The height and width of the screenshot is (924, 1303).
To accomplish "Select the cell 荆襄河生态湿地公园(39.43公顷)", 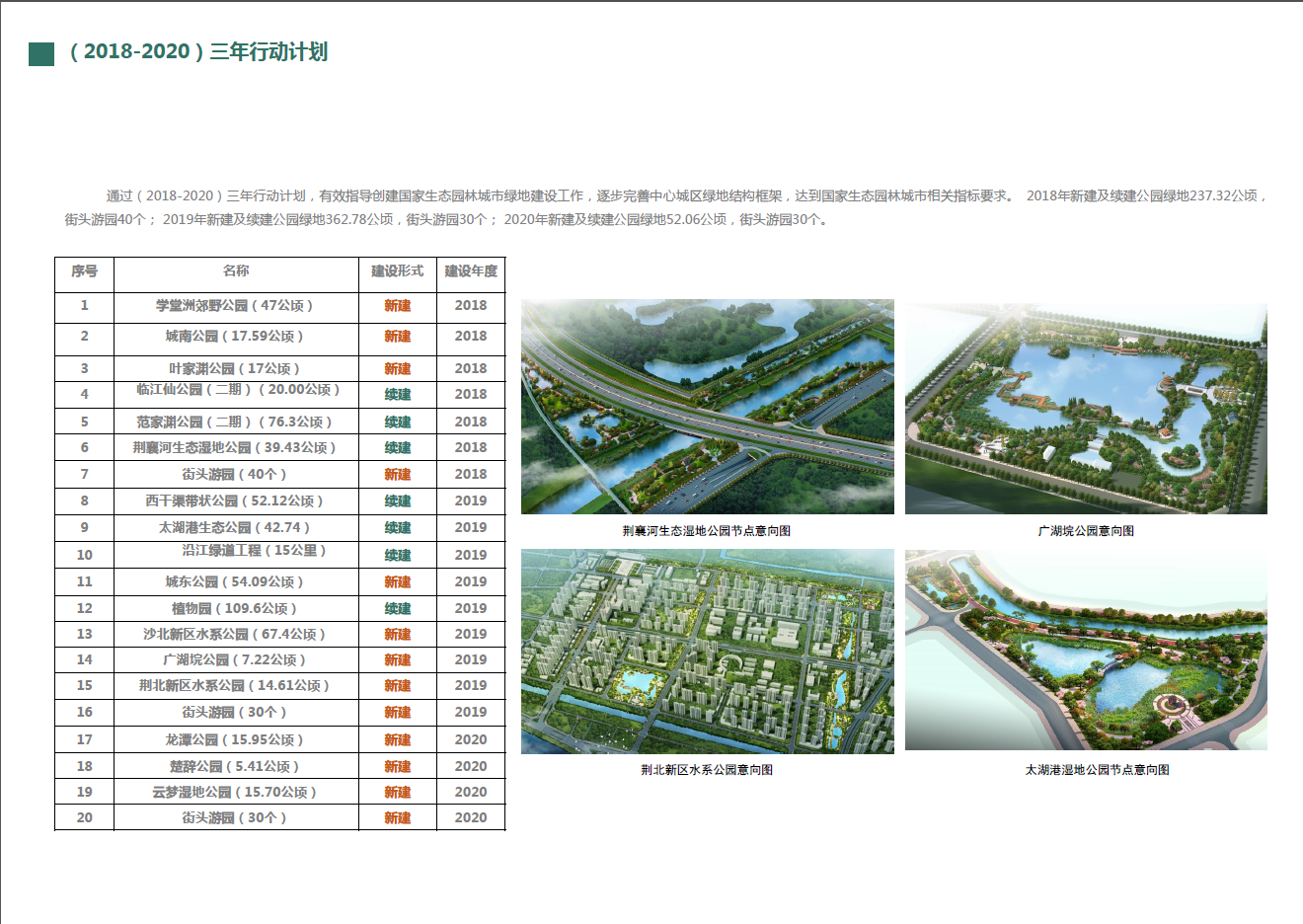I will 235,448.
